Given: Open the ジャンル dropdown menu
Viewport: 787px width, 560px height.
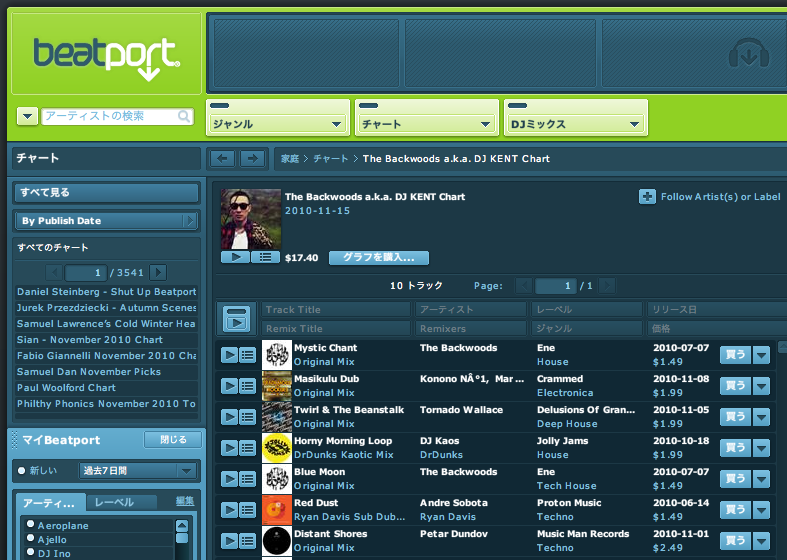Looking at the screenshot, I should pos(278,124).
